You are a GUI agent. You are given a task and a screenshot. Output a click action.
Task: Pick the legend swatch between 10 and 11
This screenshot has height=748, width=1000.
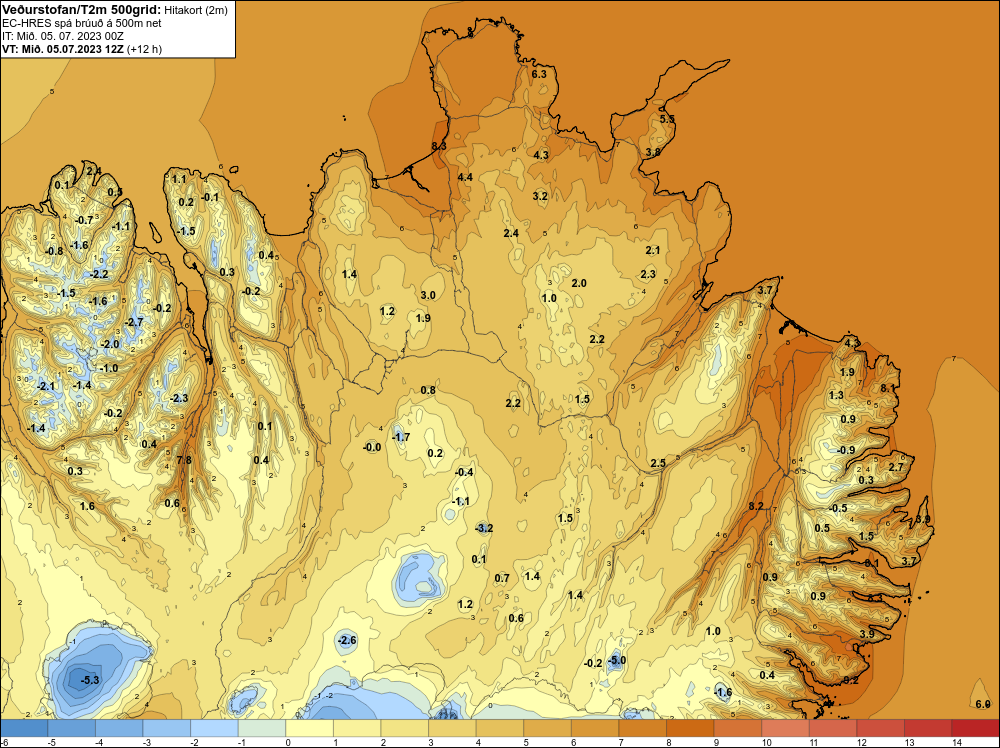point(785,728)
